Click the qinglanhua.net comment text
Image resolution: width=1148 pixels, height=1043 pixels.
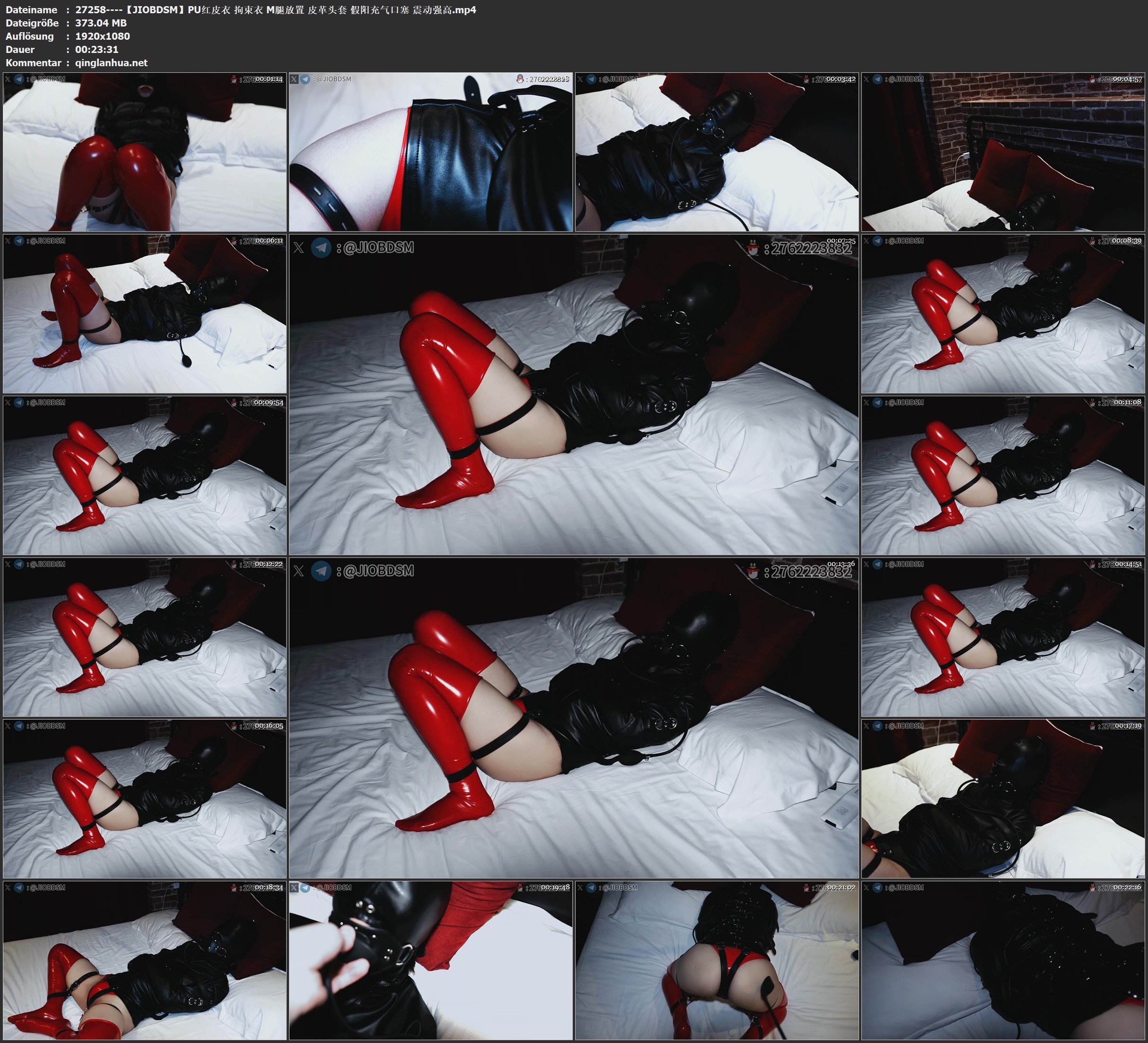[111, 62]
